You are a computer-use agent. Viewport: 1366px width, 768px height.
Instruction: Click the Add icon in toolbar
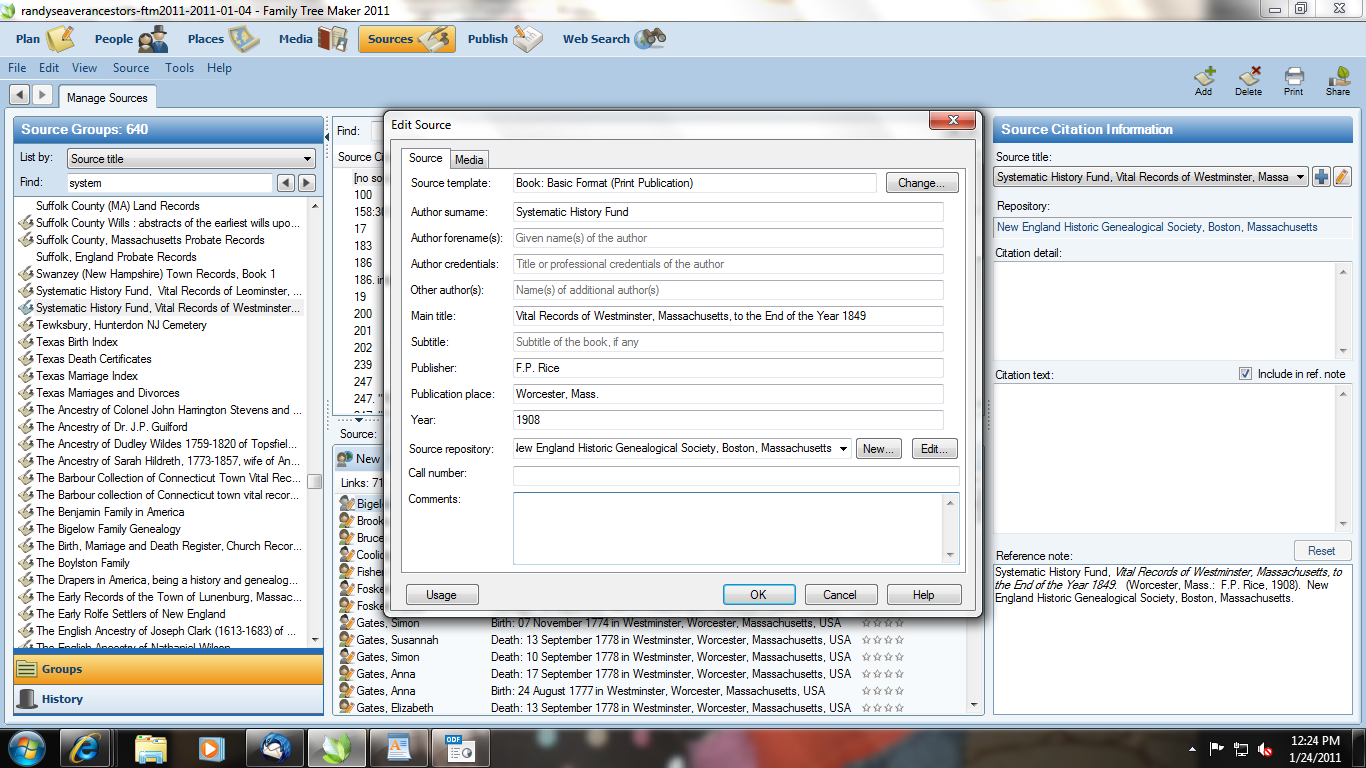[1203, 82]
